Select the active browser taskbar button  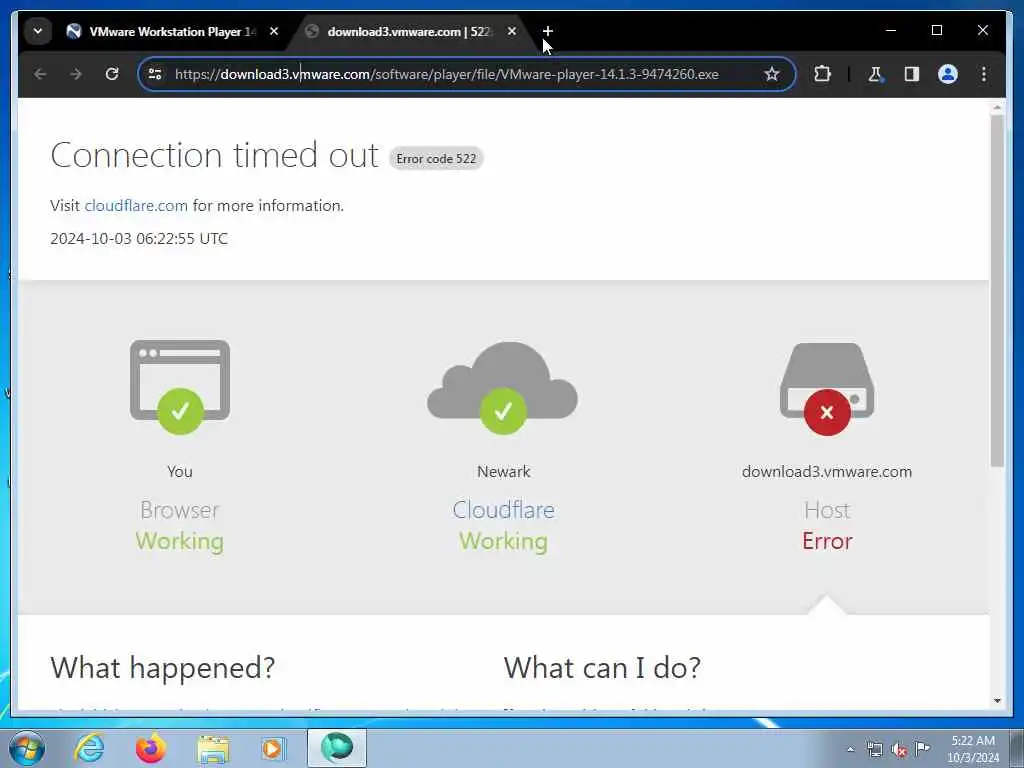point(337,748)
